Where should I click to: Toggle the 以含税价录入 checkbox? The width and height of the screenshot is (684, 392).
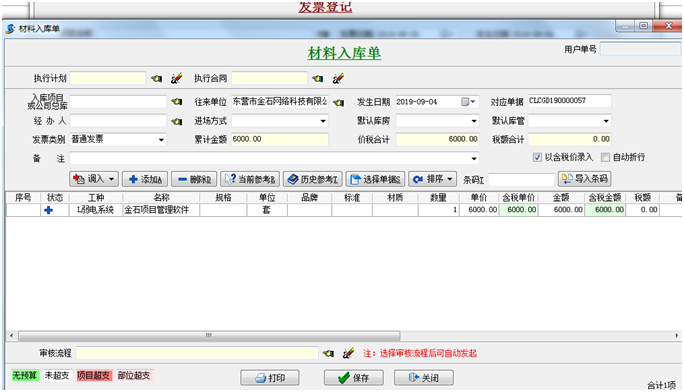click(x=537, y=157)
